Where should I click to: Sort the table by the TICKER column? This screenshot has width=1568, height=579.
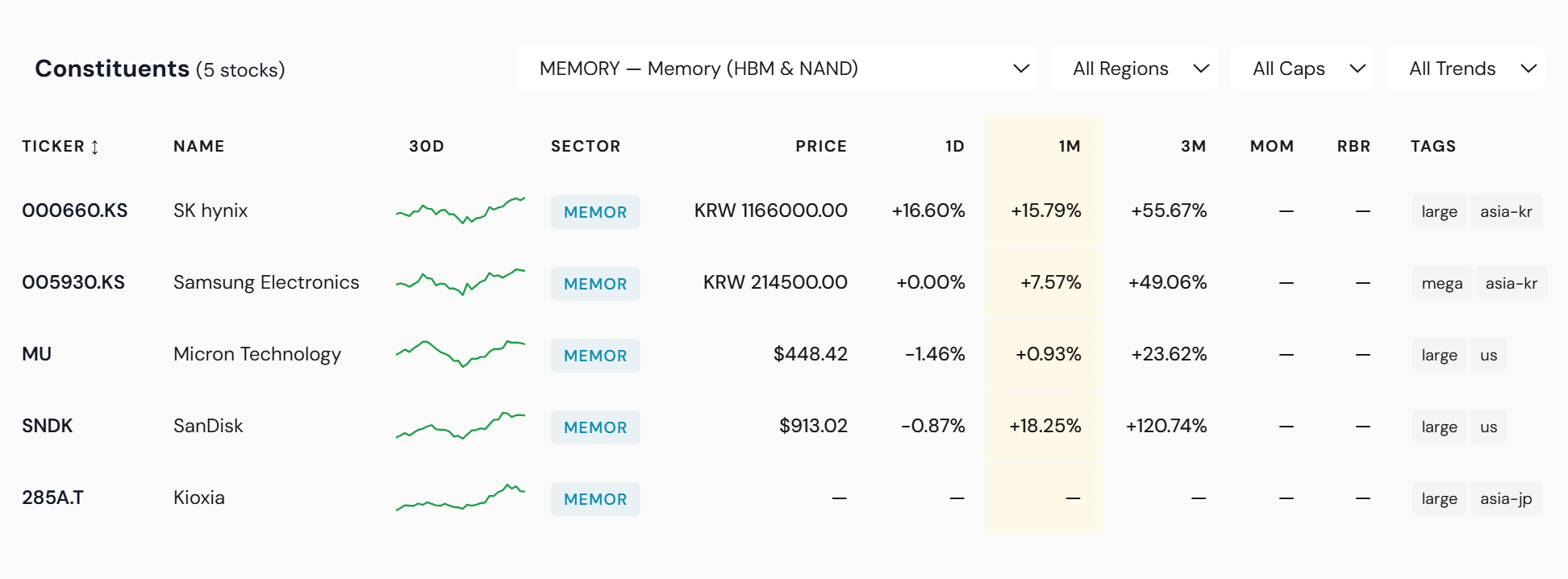[x=60, y=146]
